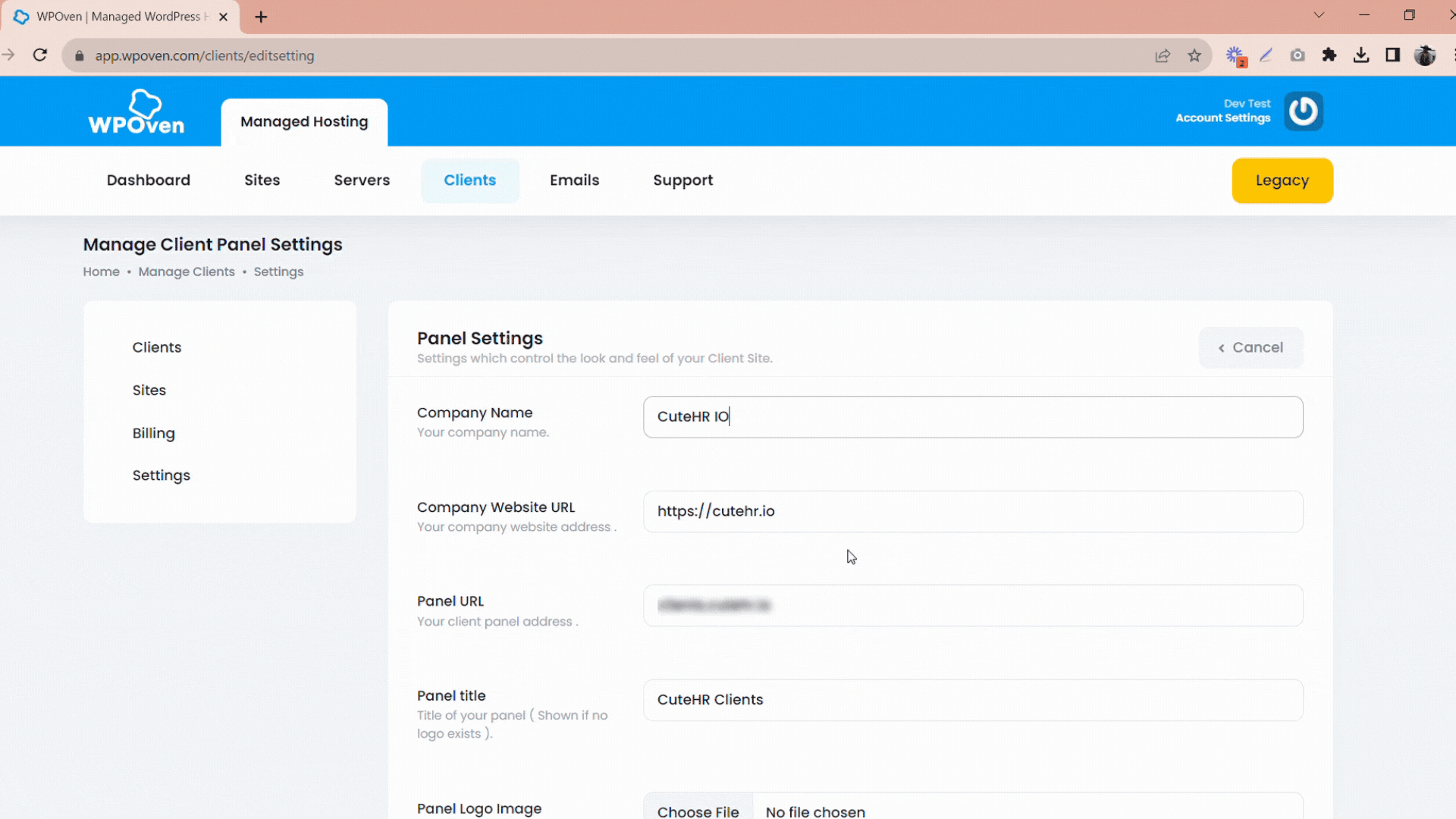Click the Cancel button

(1251, 348)
